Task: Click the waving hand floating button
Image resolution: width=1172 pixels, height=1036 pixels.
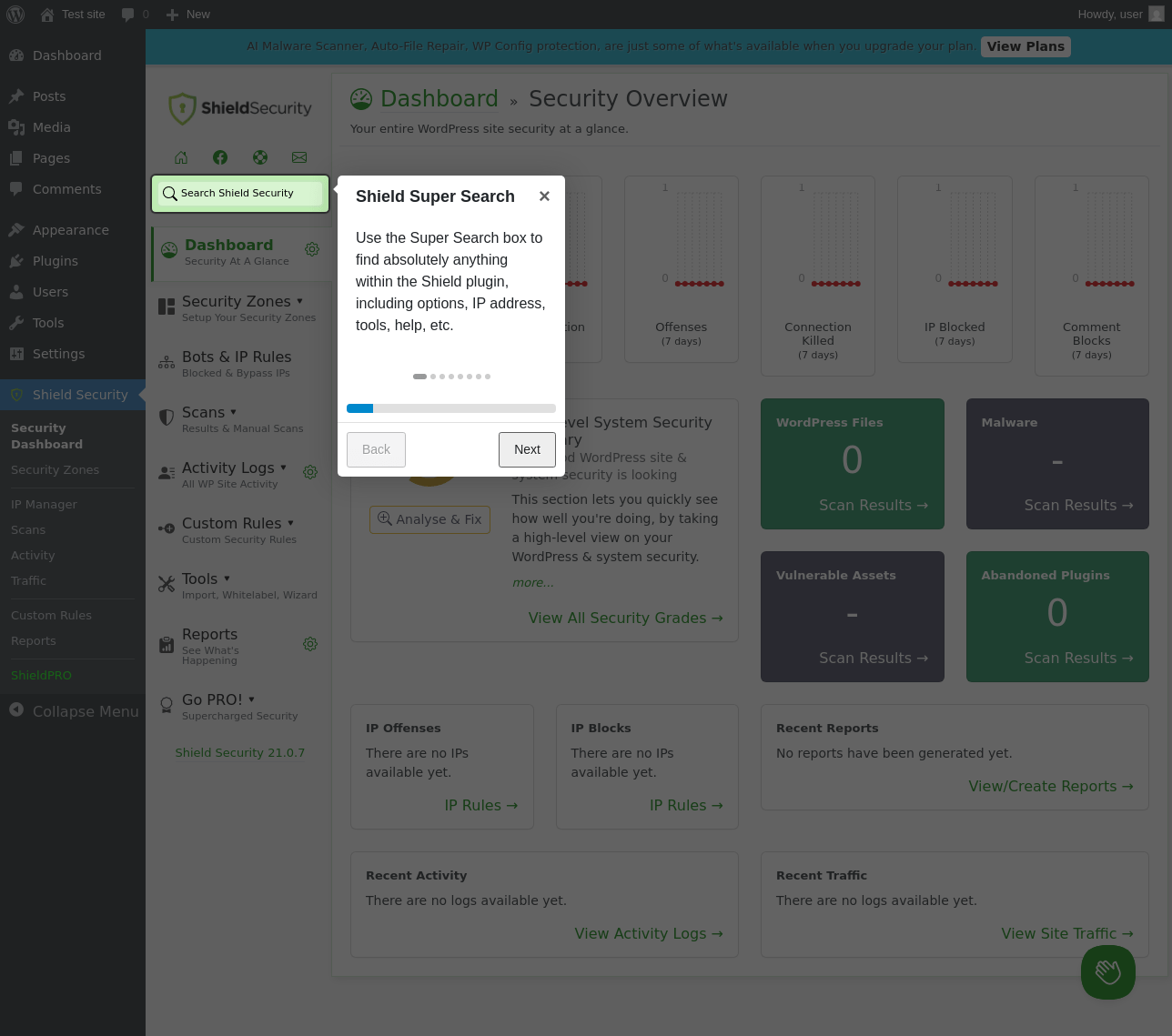Action: point(1108,972)
